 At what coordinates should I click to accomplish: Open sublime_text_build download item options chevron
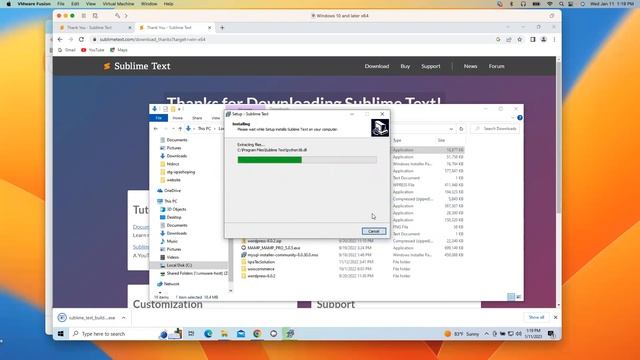(x=124, y=318)
